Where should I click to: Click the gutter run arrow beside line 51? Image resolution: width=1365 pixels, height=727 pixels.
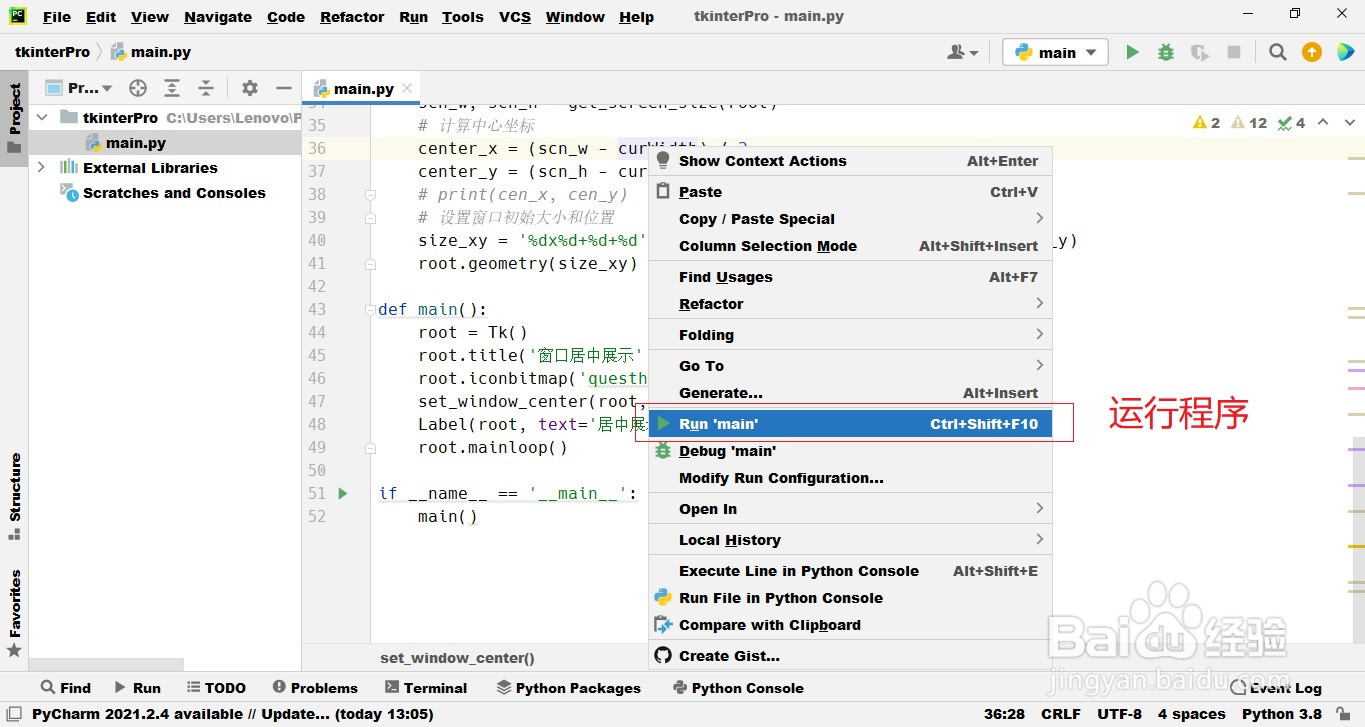click(343, 493)
